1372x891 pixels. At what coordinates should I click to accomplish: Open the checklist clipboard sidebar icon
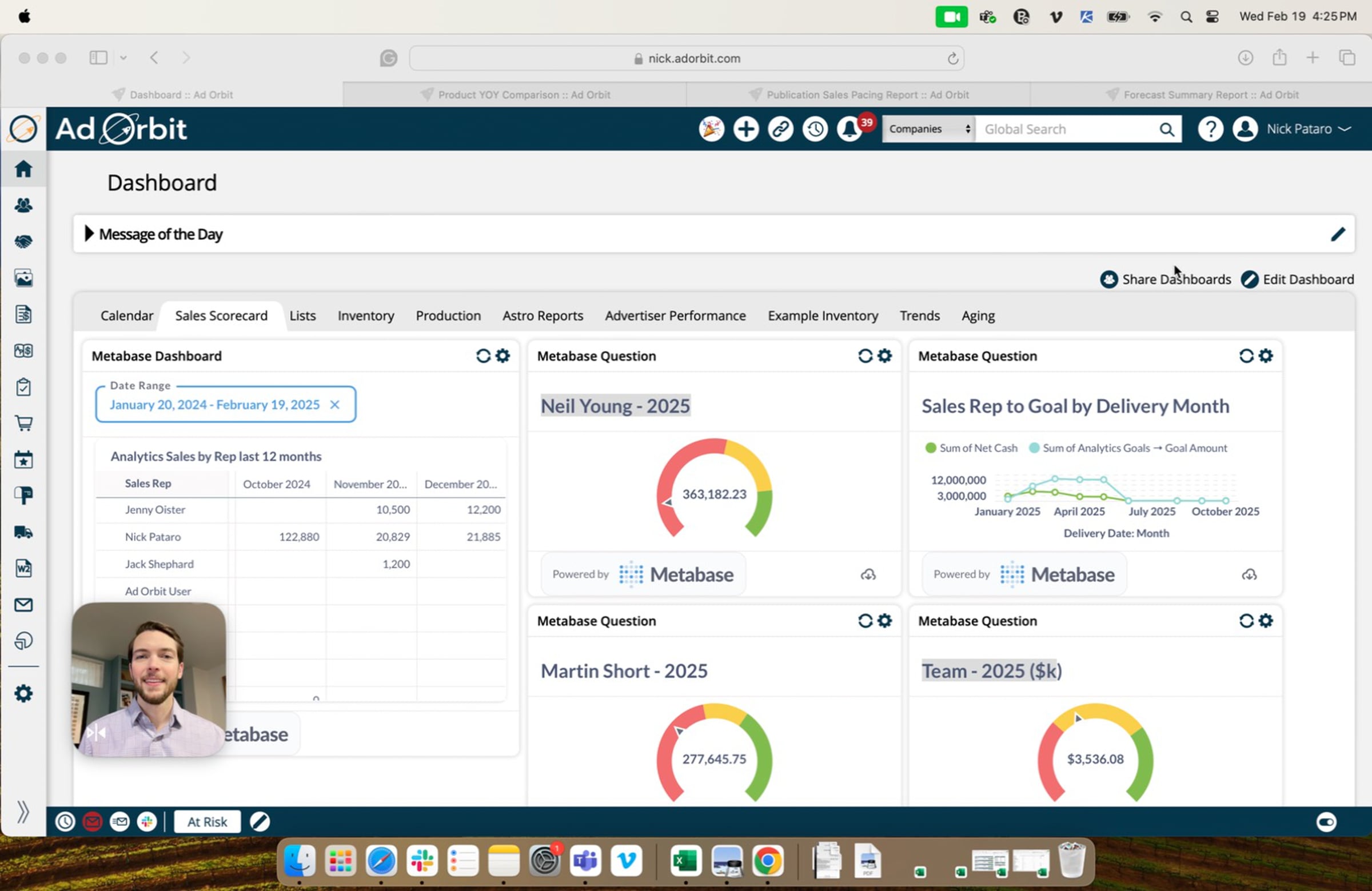tap(23, 387)
